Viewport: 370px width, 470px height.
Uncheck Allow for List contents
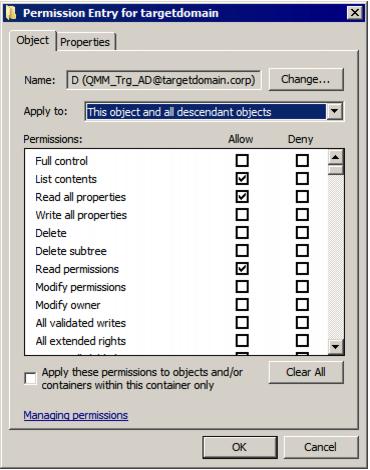point(242,179)
